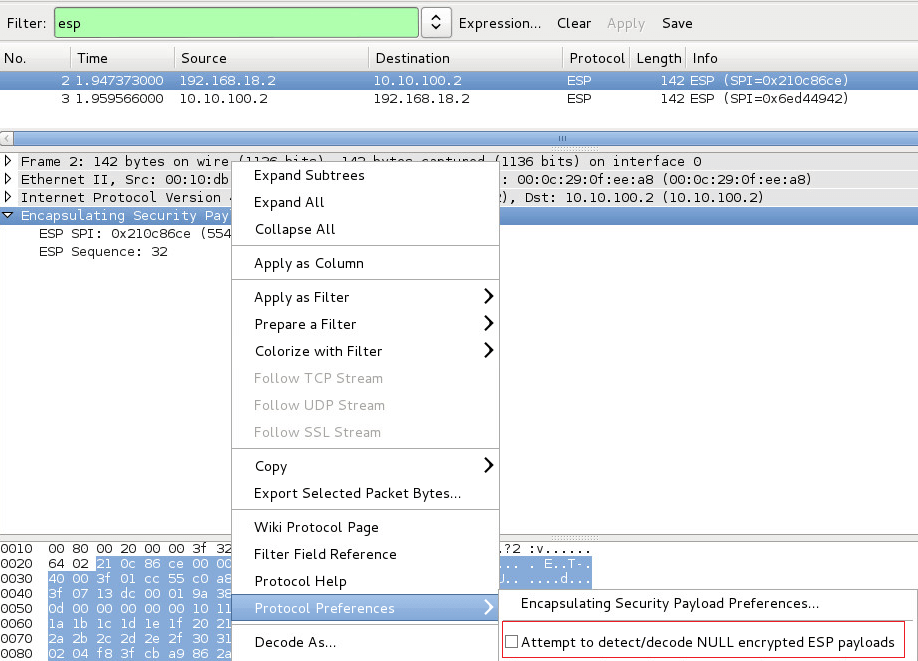The image size is (918, 661).
Task: Choose Expand All in the context menu
Action: point(365,202)
